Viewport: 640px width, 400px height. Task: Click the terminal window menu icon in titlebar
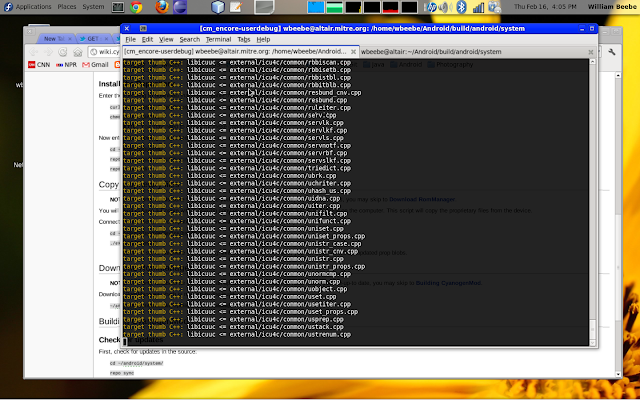pos(143,28)
